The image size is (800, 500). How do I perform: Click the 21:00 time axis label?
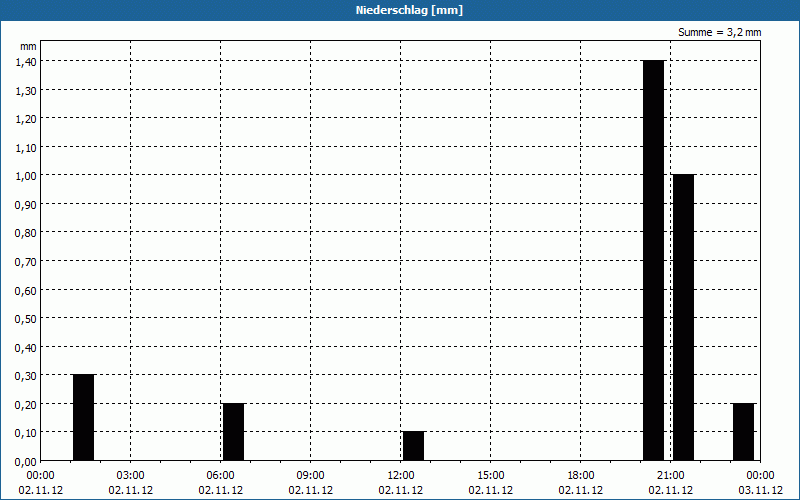click(670, 475)
